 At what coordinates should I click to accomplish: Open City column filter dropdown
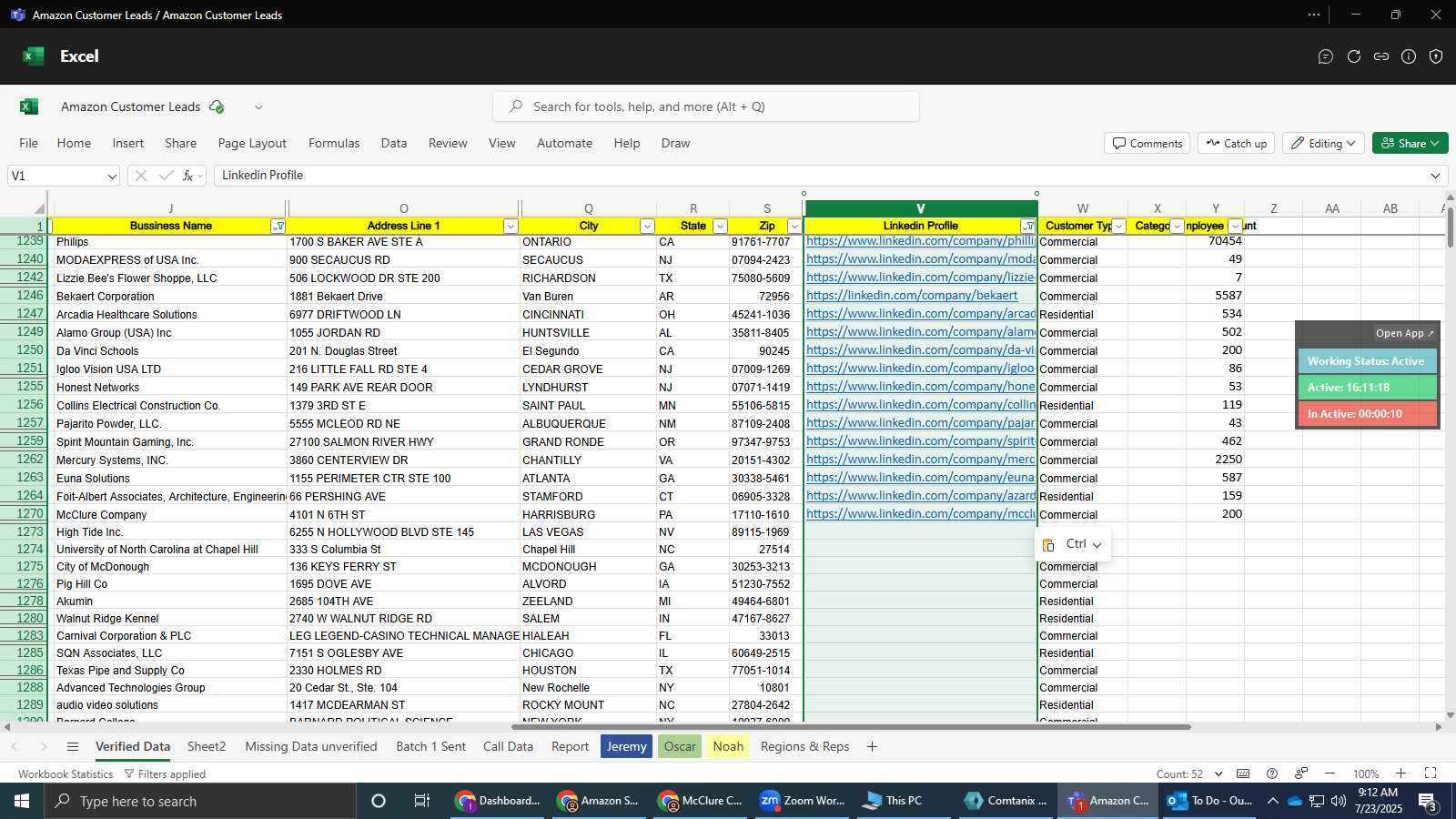(x=647, y=226)
